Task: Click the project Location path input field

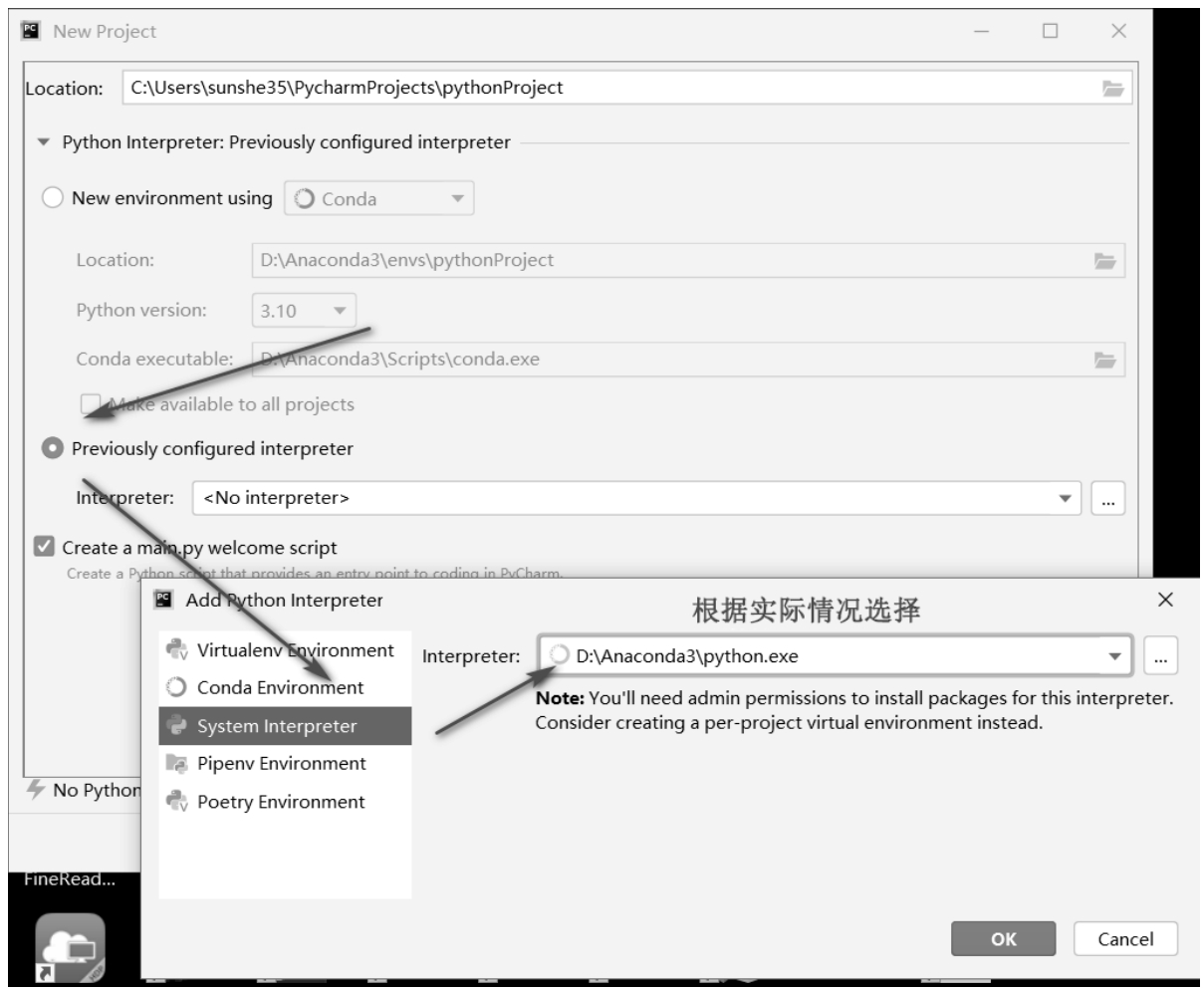Action: point(627,88)
